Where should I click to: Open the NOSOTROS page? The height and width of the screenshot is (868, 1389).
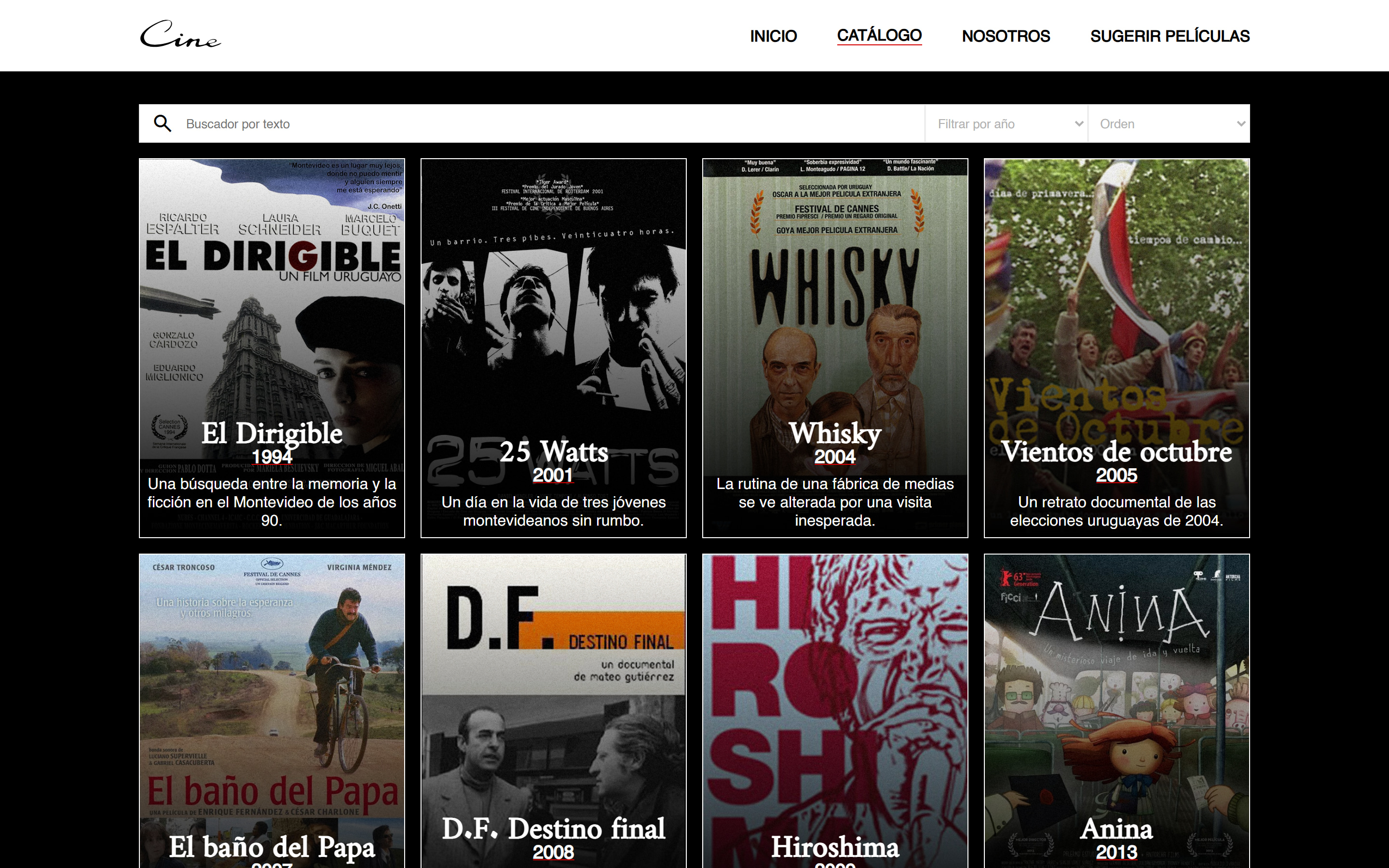(1006, 36)
